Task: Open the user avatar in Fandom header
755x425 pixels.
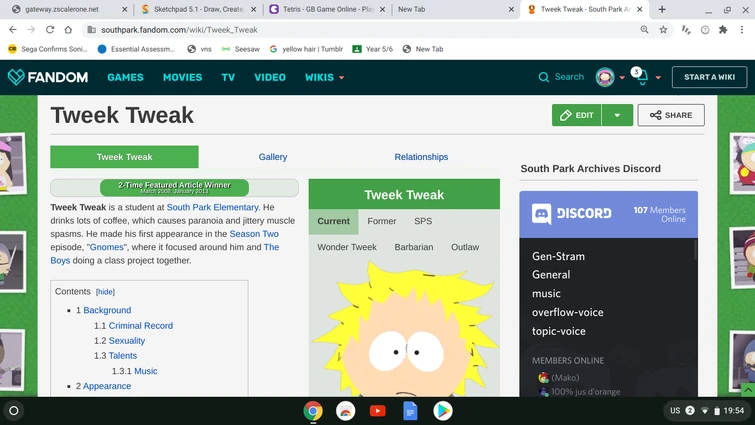Action: point(605,77)
